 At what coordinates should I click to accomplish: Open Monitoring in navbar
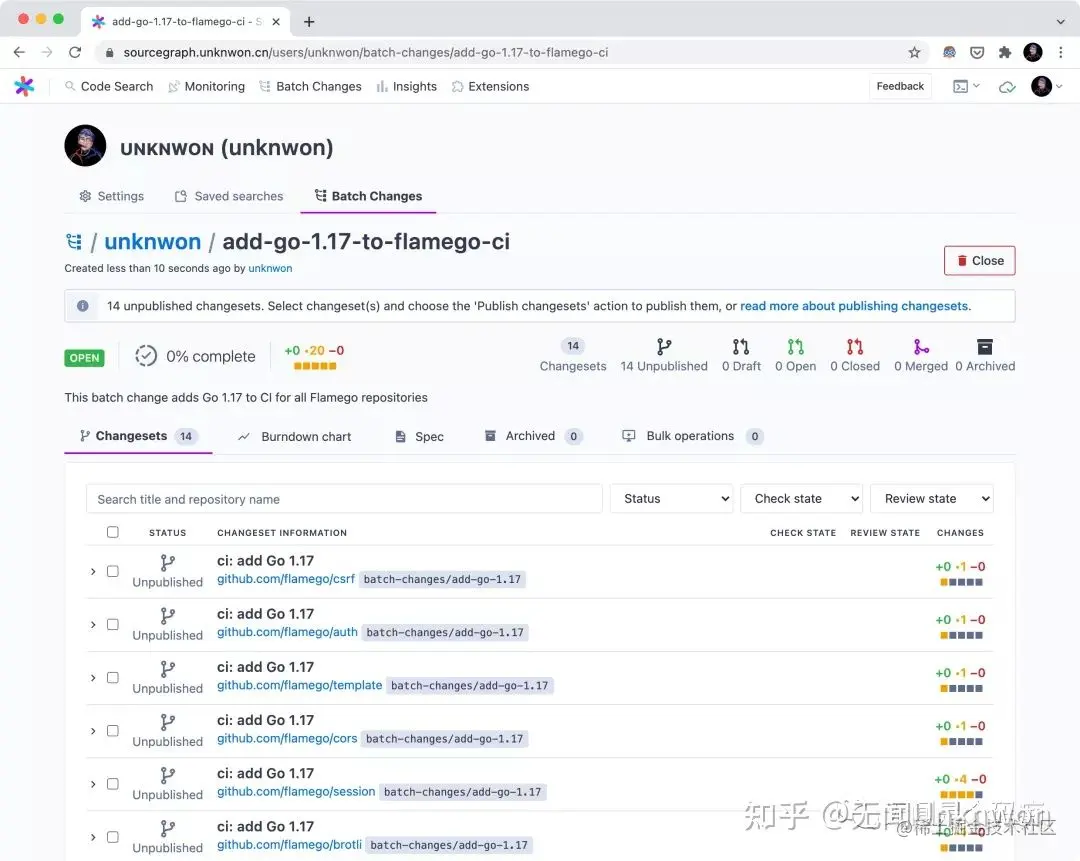coord(207,87)
